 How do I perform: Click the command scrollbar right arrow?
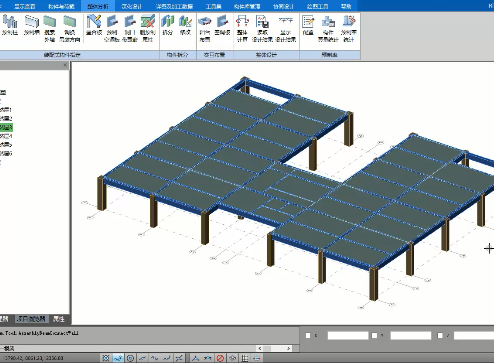pos(288,348)
